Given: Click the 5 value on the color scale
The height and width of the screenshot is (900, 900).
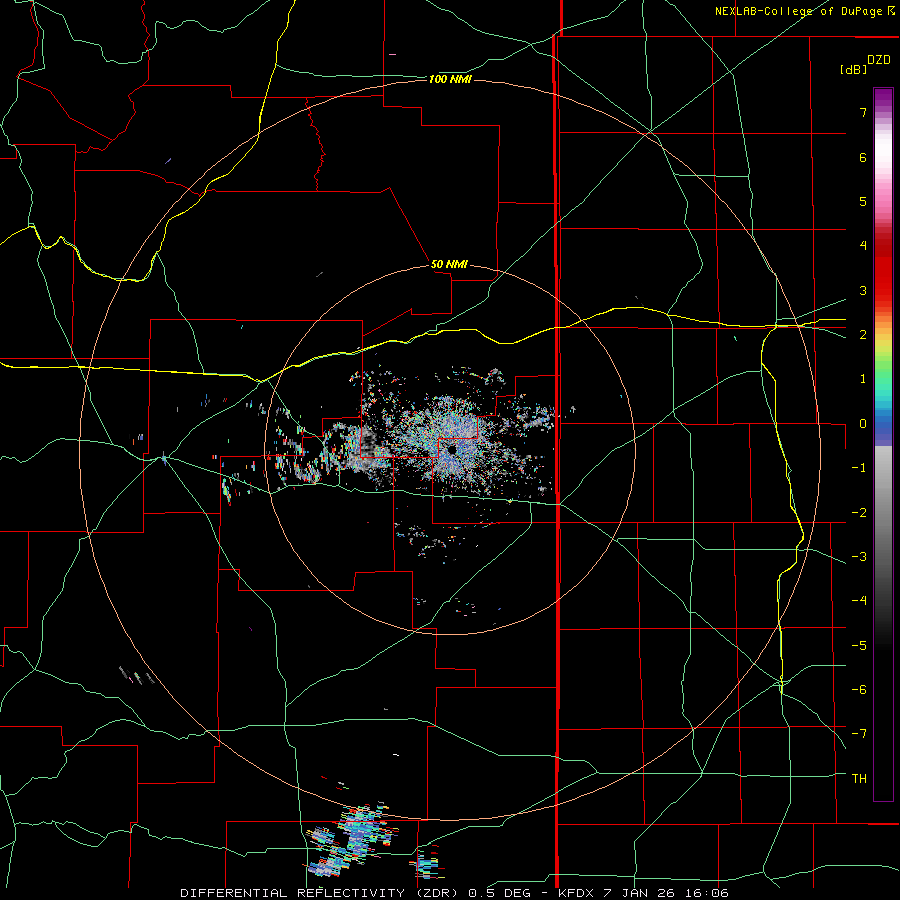Looking at the screenshot, I should click(863, 201).
